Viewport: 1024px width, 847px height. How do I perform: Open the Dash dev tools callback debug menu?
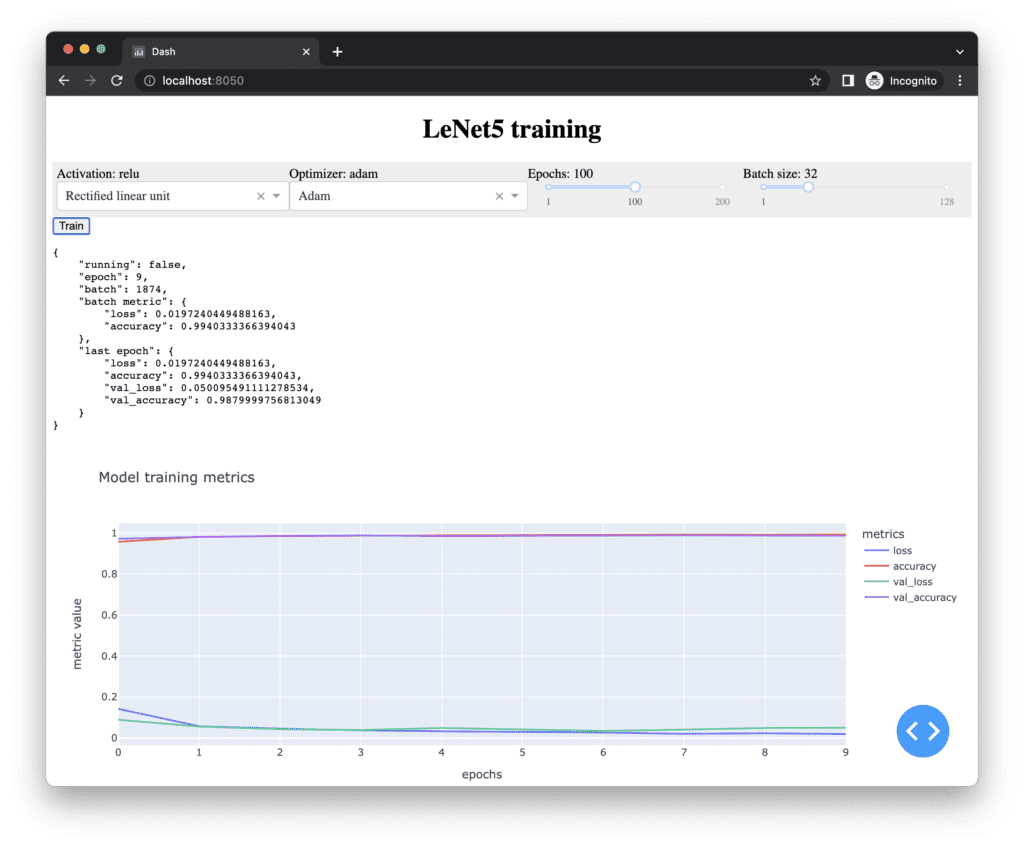[x=922, y=731]
